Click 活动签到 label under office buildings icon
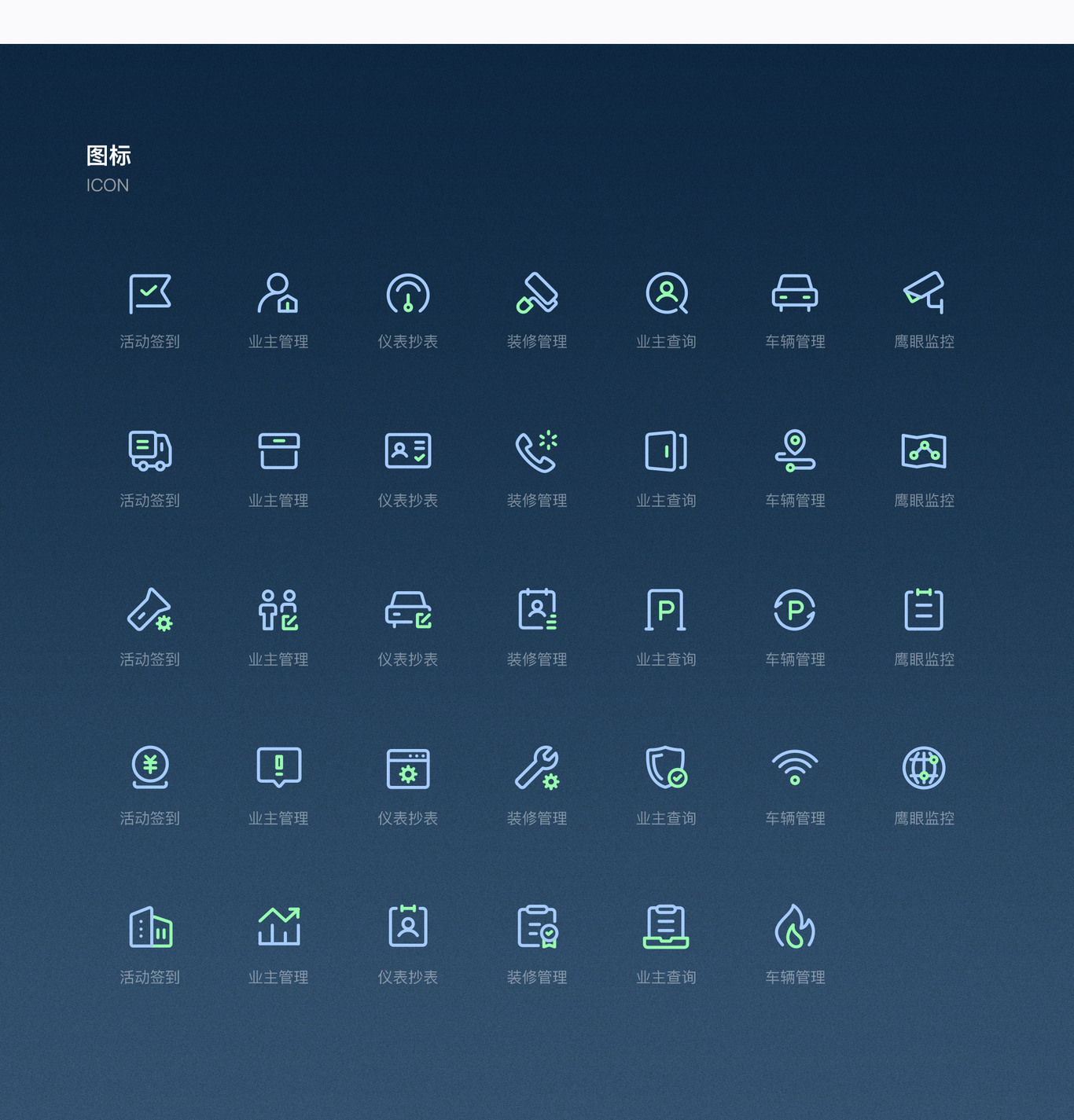1074x1120 pixels. (x=149, y=977)
